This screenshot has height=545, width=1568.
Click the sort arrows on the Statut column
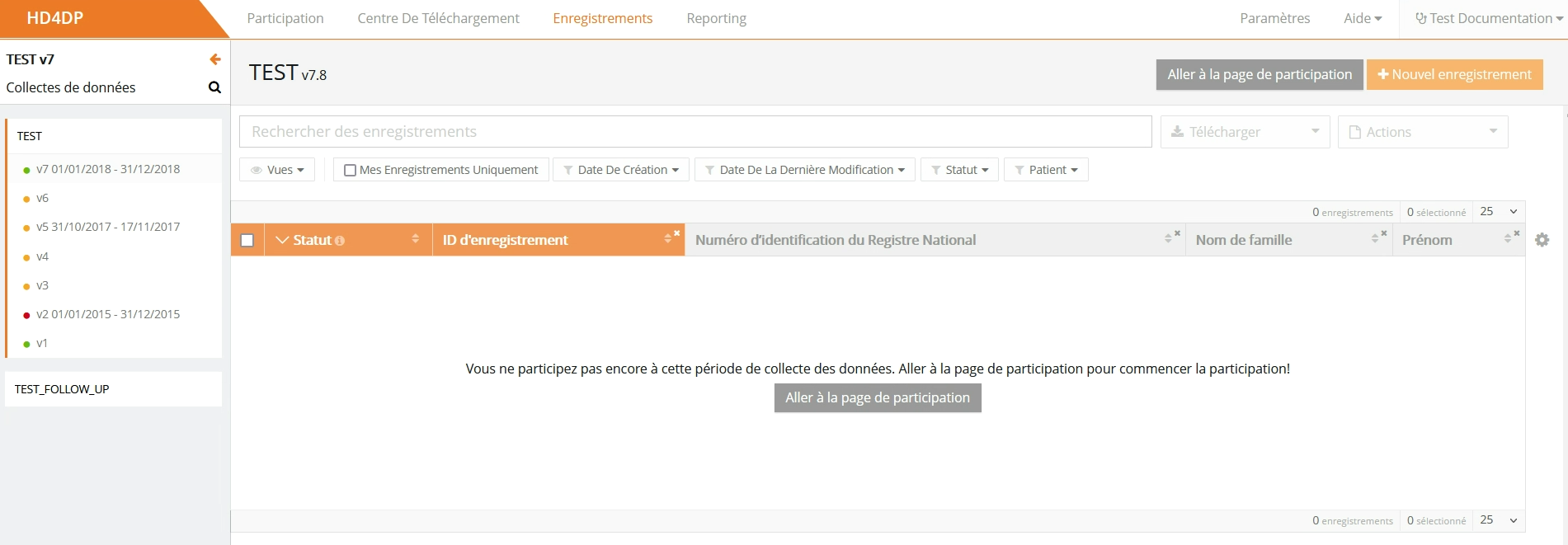(416, 239)
